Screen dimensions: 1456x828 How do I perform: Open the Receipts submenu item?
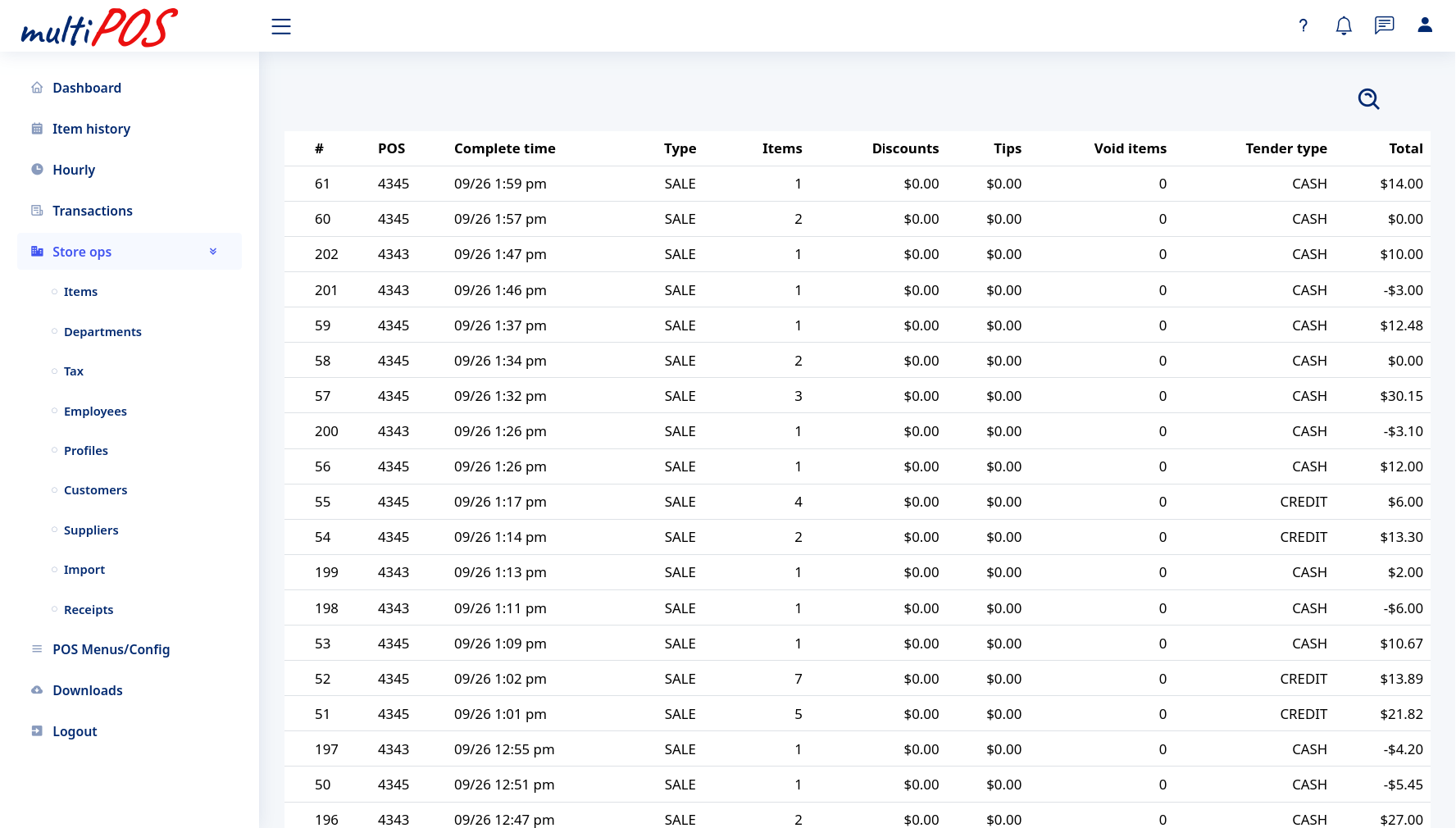point(89,610)
